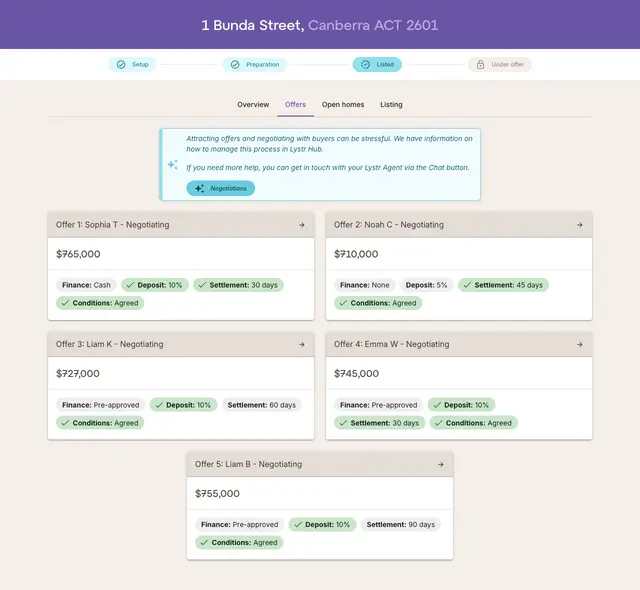Click Finance: Cash tag in Offer 1
640x590 pixels.
click(x=86, y=285)
